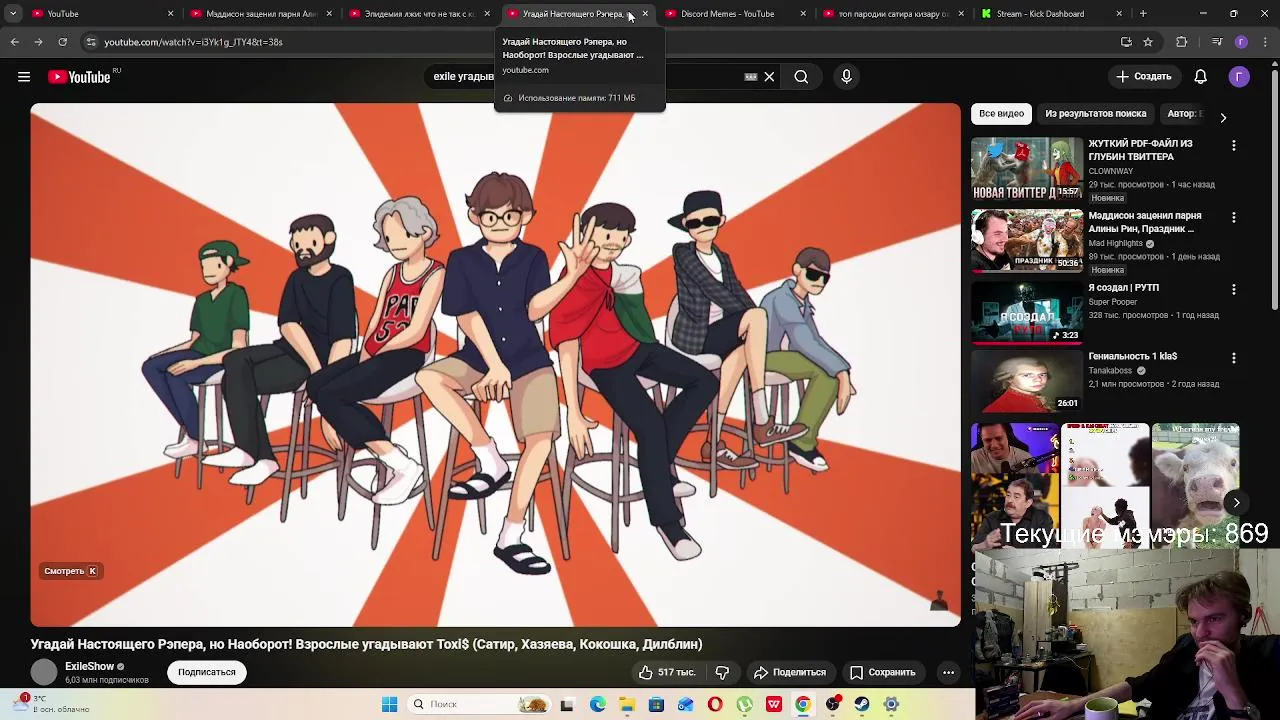Click the main video player frame
This screenshot has width=1280, height=720.
coord(495,365)
